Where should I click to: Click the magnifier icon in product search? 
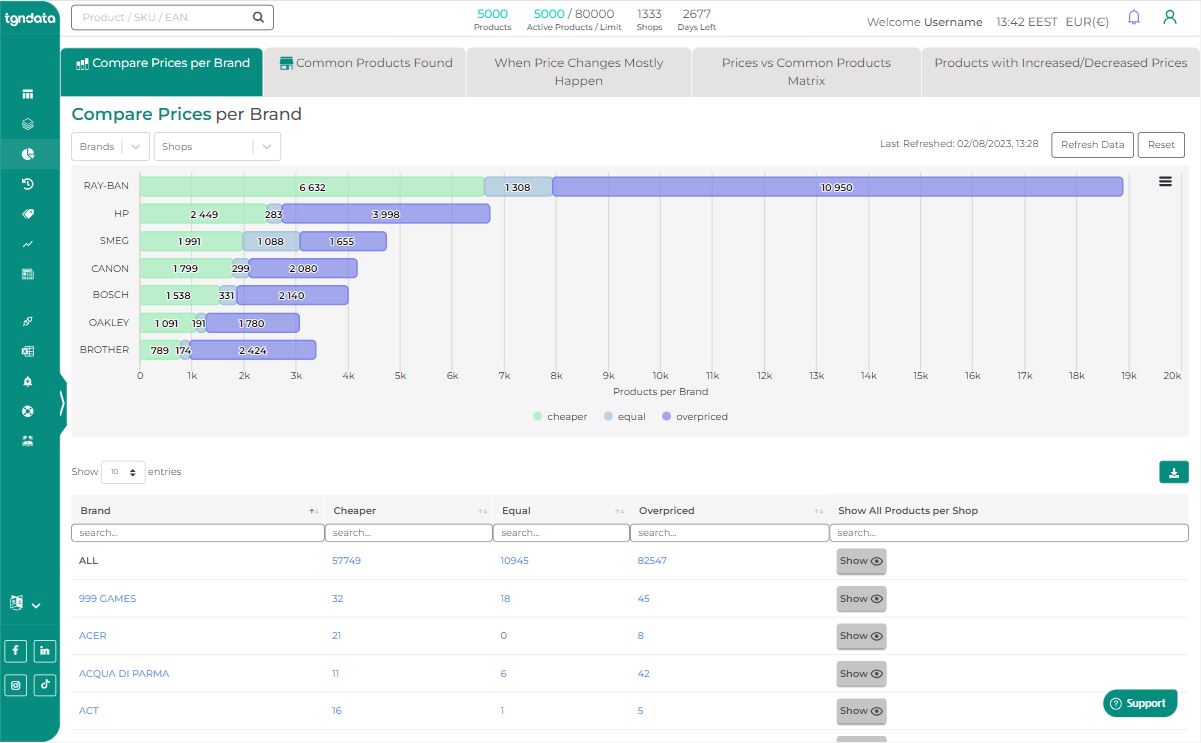point(258,17)
